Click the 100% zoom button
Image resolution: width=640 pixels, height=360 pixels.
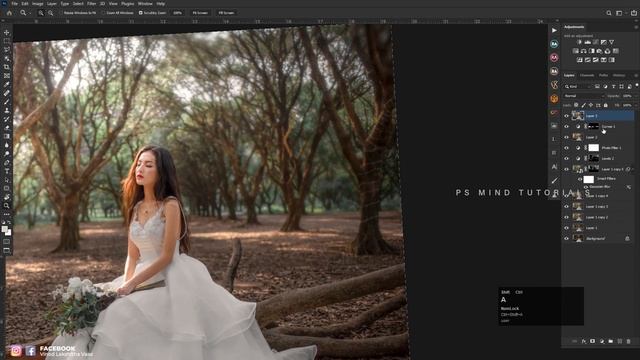(178, 13)
